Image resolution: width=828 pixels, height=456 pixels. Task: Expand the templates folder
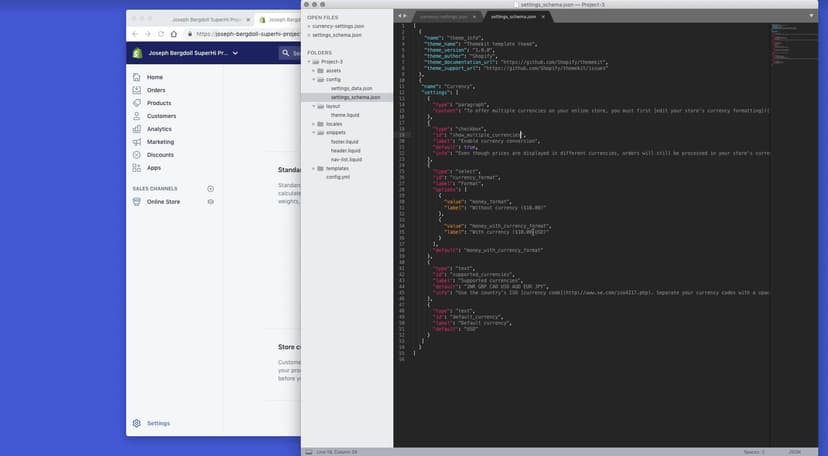[315, 168]
